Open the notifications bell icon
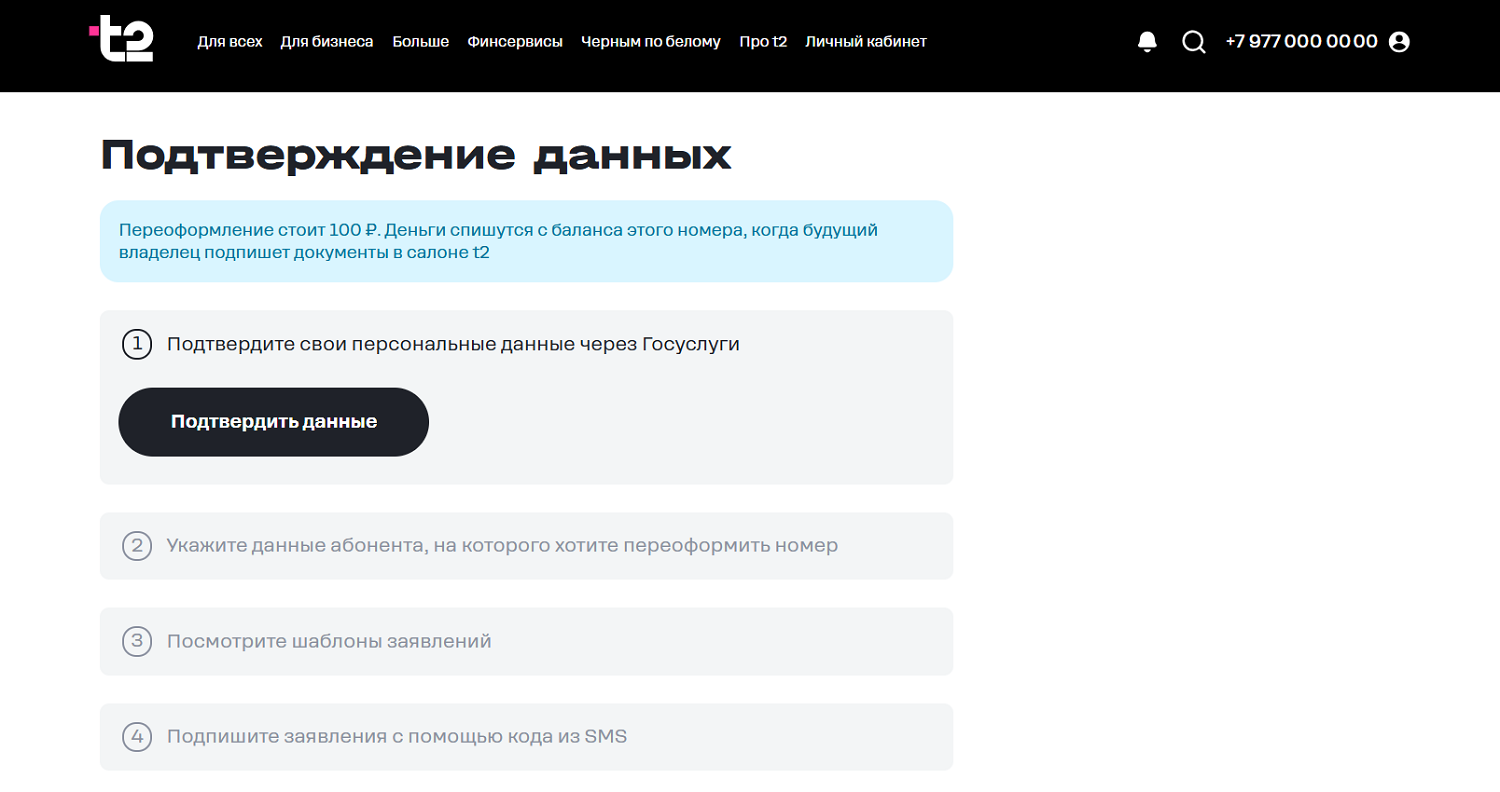The height and width of the screenshot is (792, 1500). (x=1147, y=42)
